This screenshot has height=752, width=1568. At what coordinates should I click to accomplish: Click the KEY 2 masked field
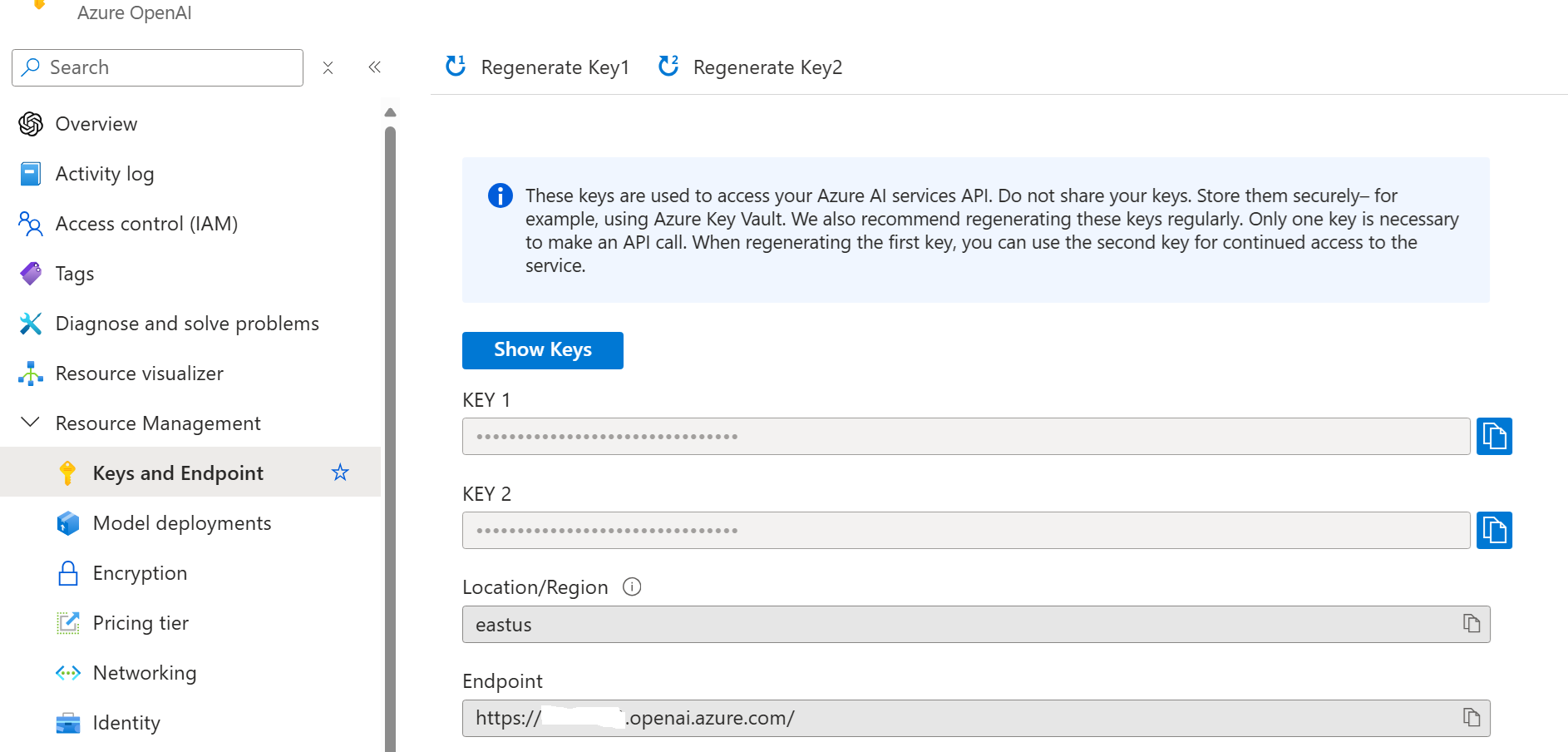966,531
